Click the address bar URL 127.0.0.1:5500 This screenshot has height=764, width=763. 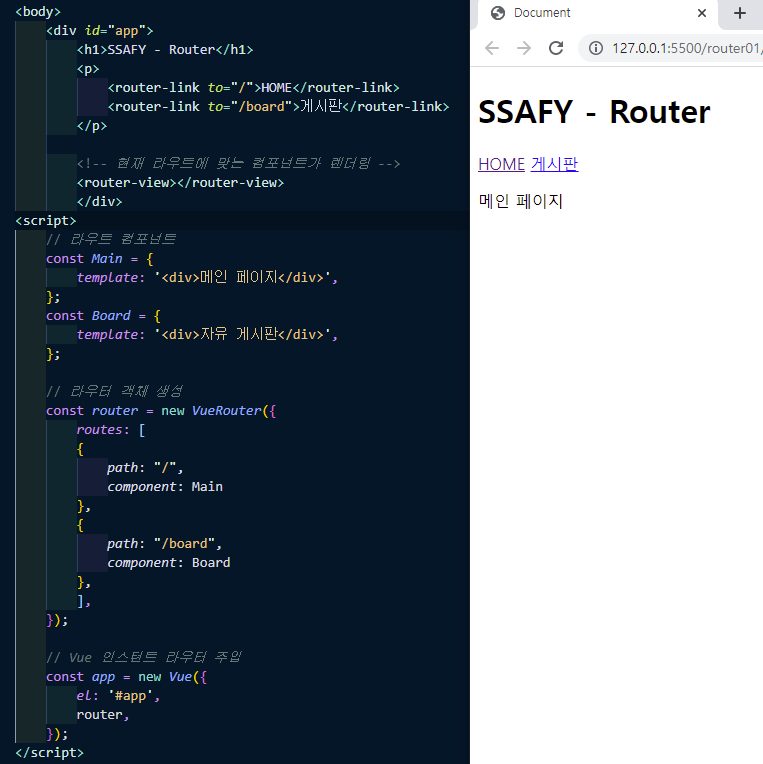687,48
